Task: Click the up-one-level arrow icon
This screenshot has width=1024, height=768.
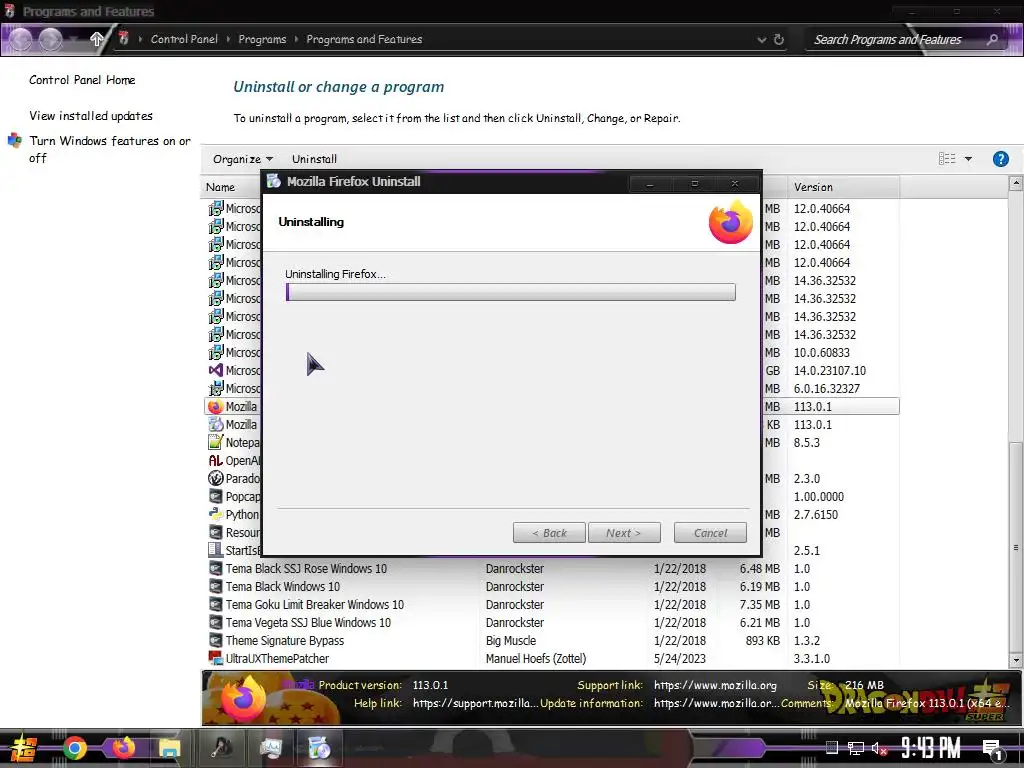Action: [x=97, y=39]
